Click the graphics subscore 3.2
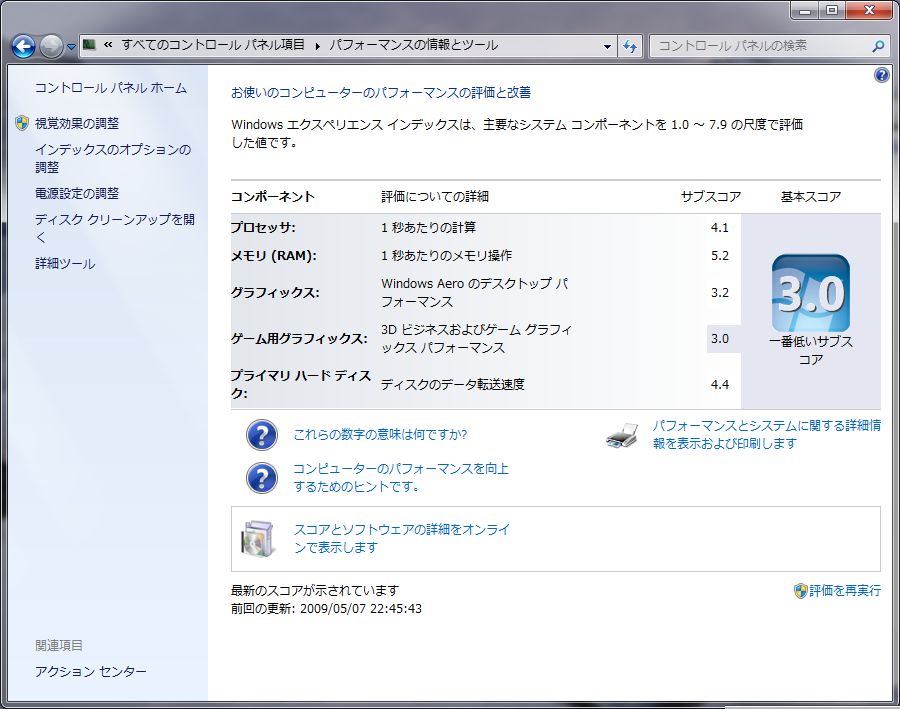Image resolution: width=900 pixels, height=709 pixels. 720,293
